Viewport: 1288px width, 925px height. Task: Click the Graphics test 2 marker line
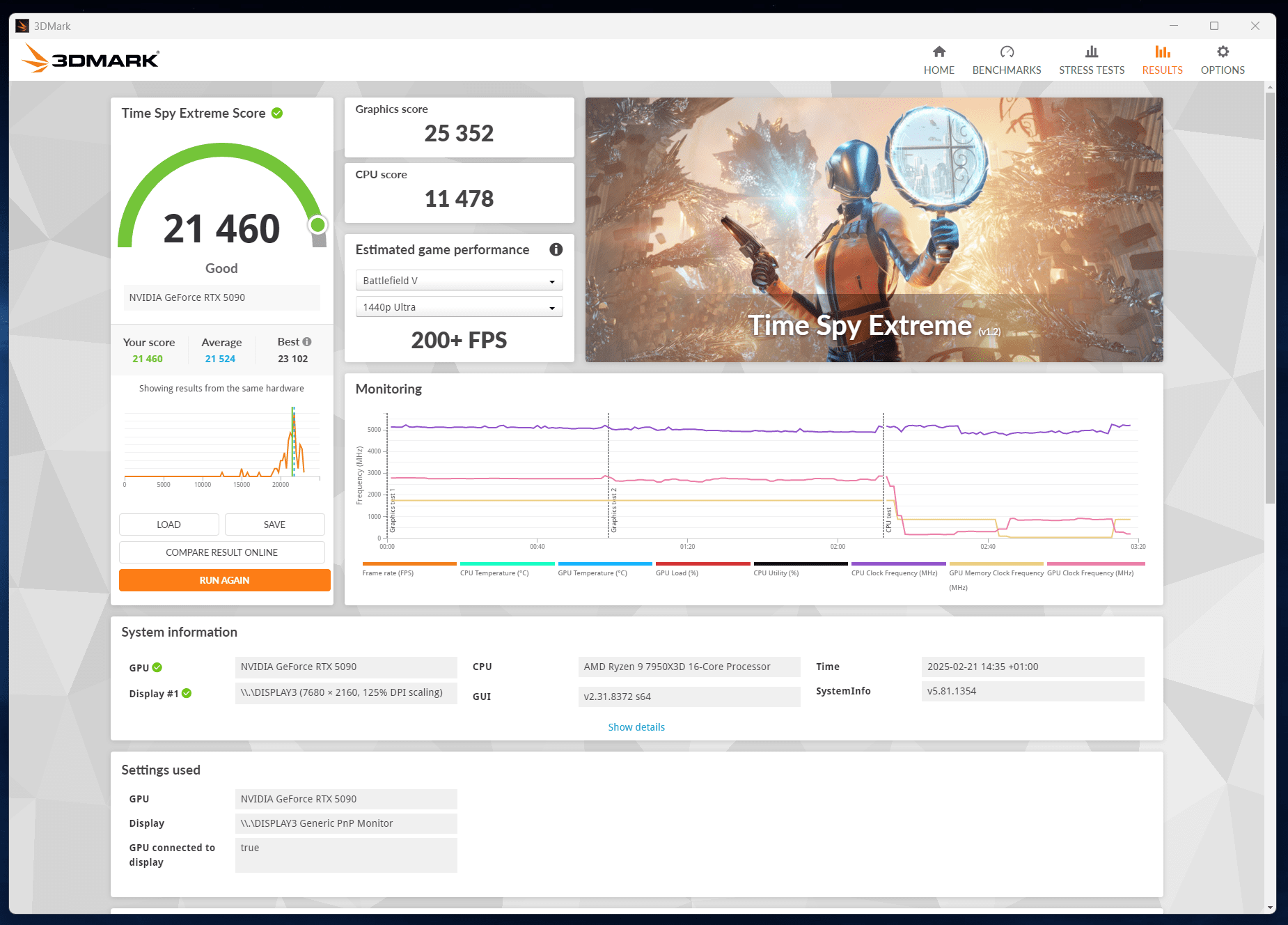coord(608,476)
